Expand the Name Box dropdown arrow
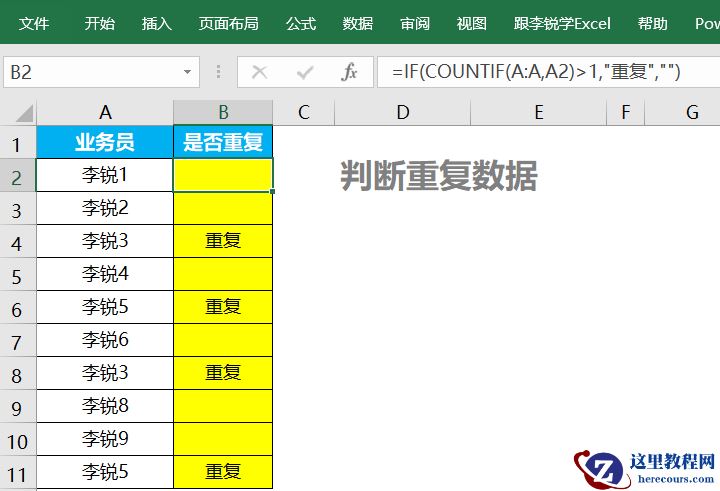This screenshot has width=720, height=491. (x=187, y=72)
